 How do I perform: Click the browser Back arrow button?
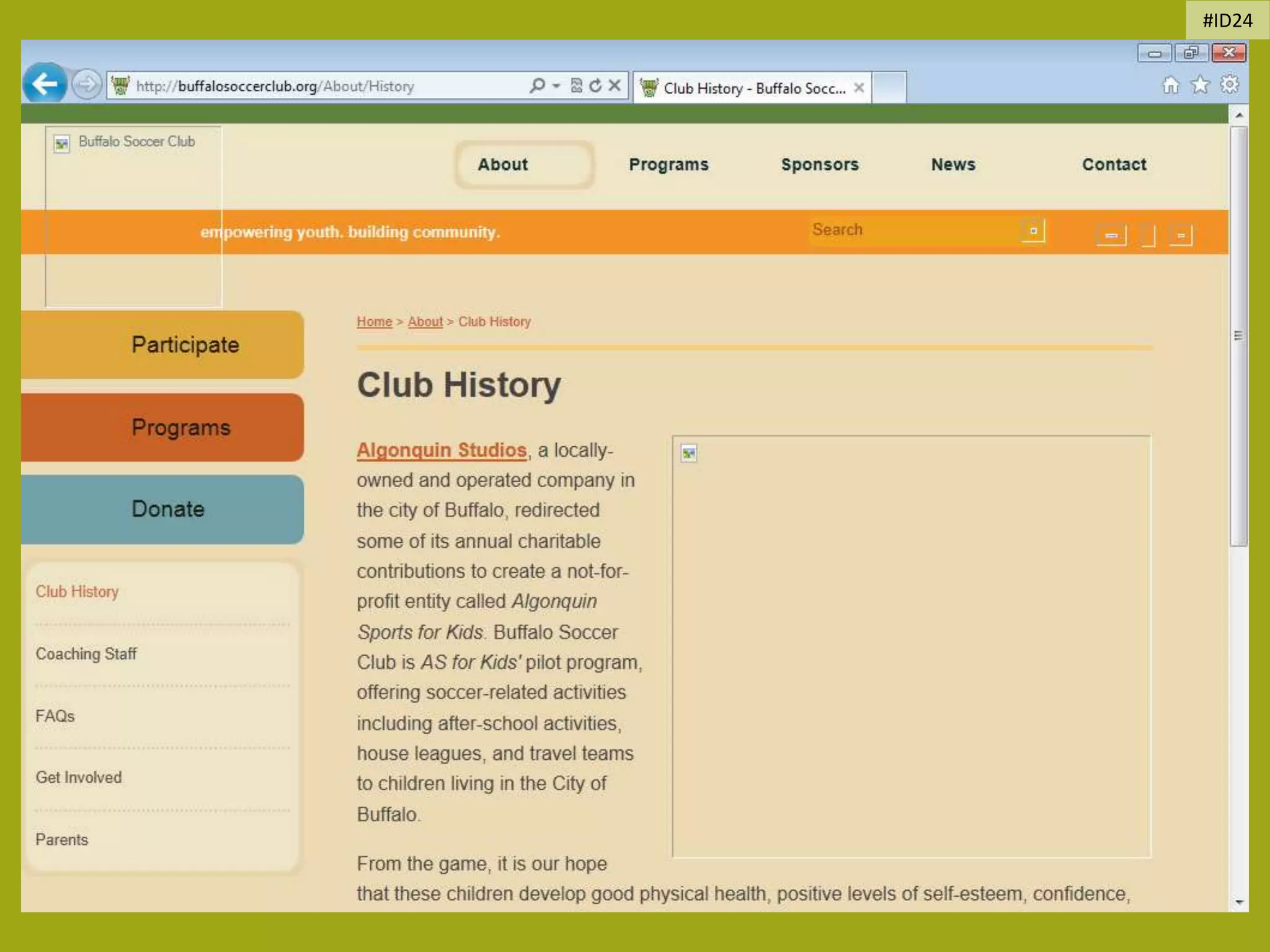pyautogui.click(x=45, y=84)
